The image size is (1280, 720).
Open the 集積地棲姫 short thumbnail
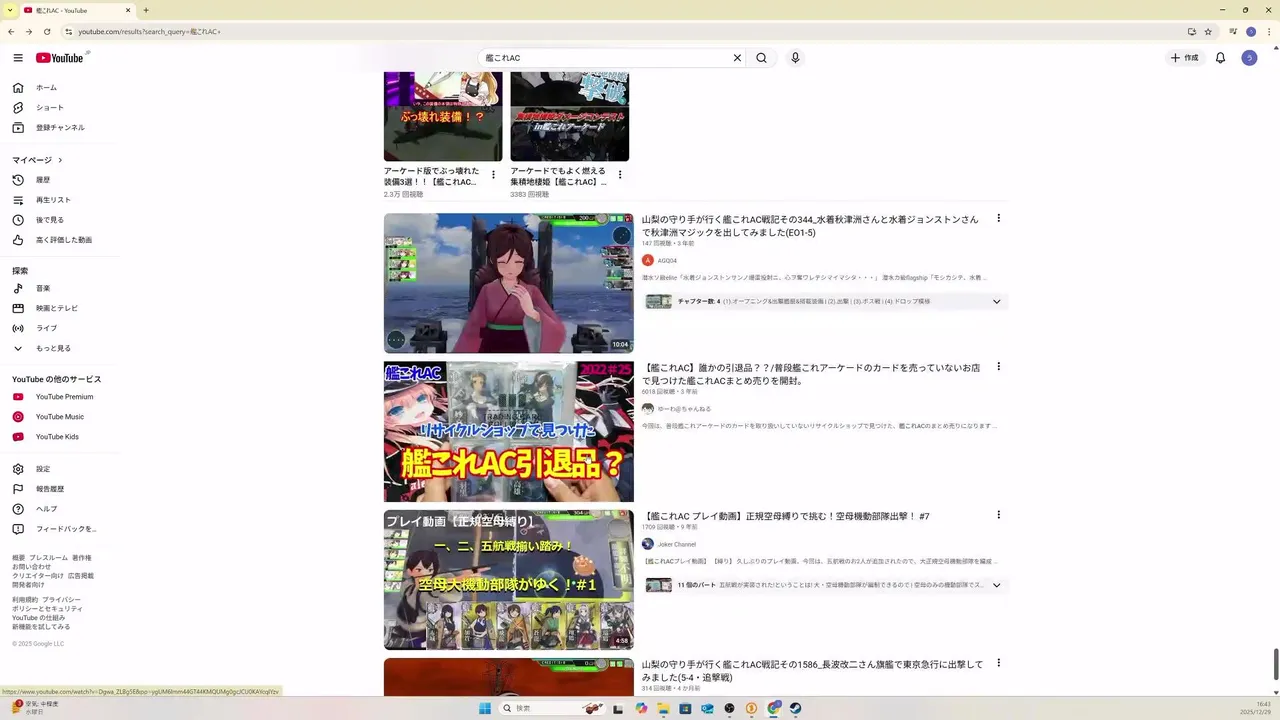coord(570,116)
